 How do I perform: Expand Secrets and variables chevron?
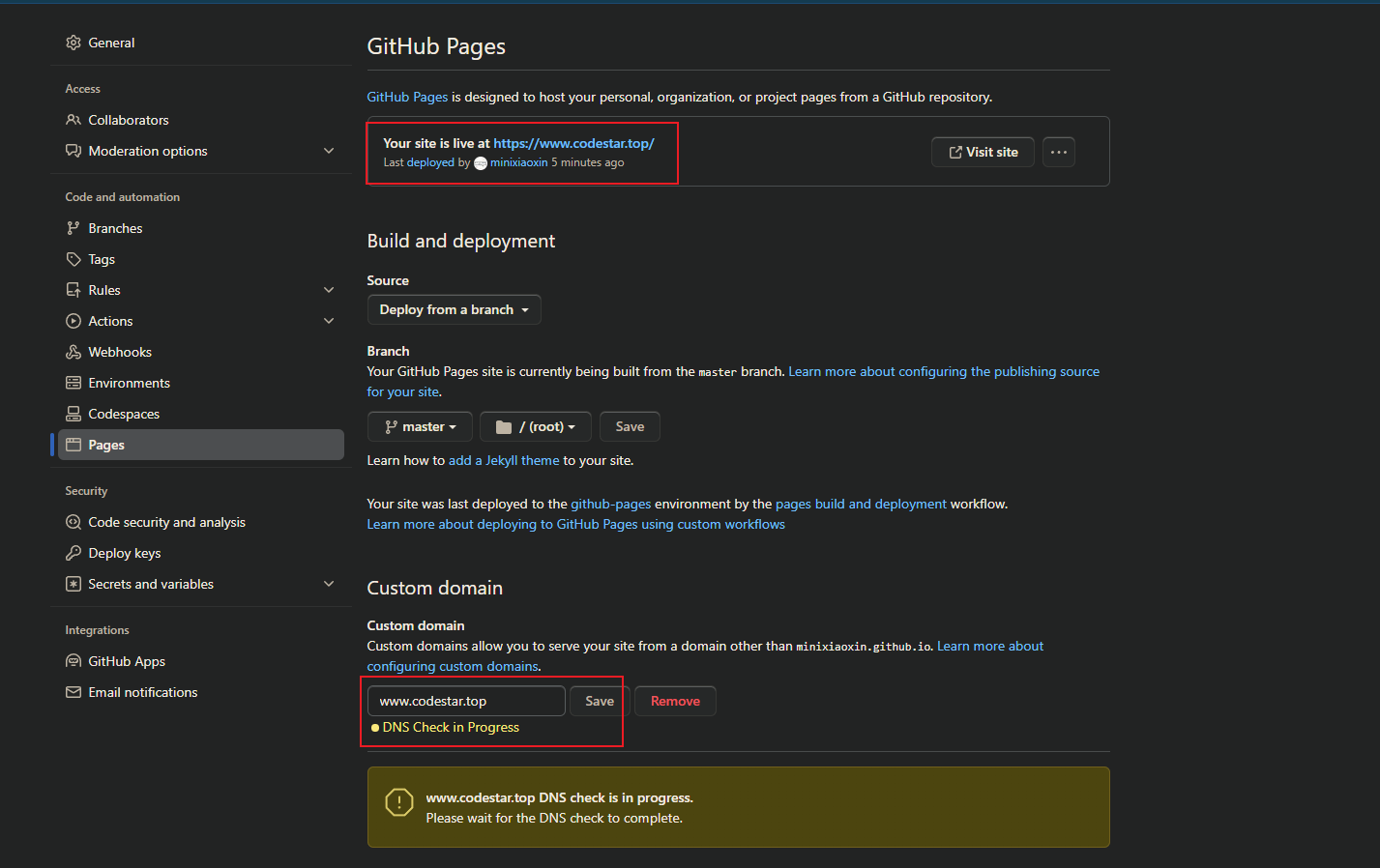(x=329, y=584)
